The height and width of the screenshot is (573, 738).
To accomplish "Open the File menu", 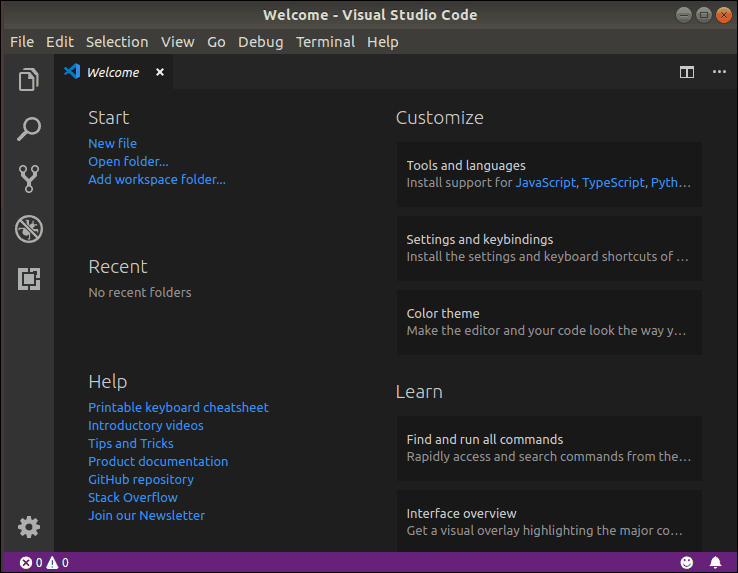I will [x=22, y=42].
